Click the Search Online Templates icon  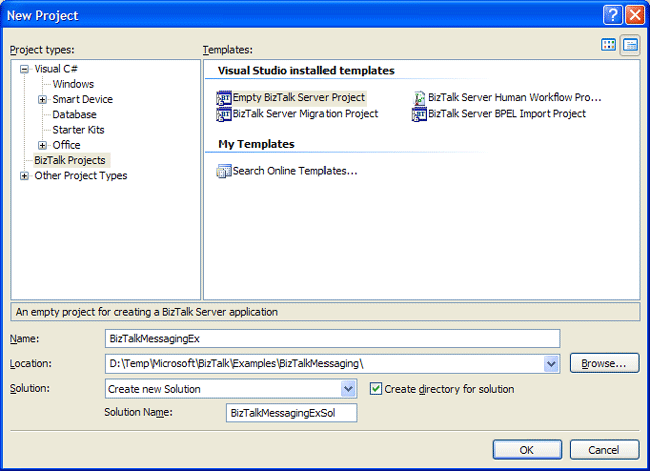click(x=223, y=171)
